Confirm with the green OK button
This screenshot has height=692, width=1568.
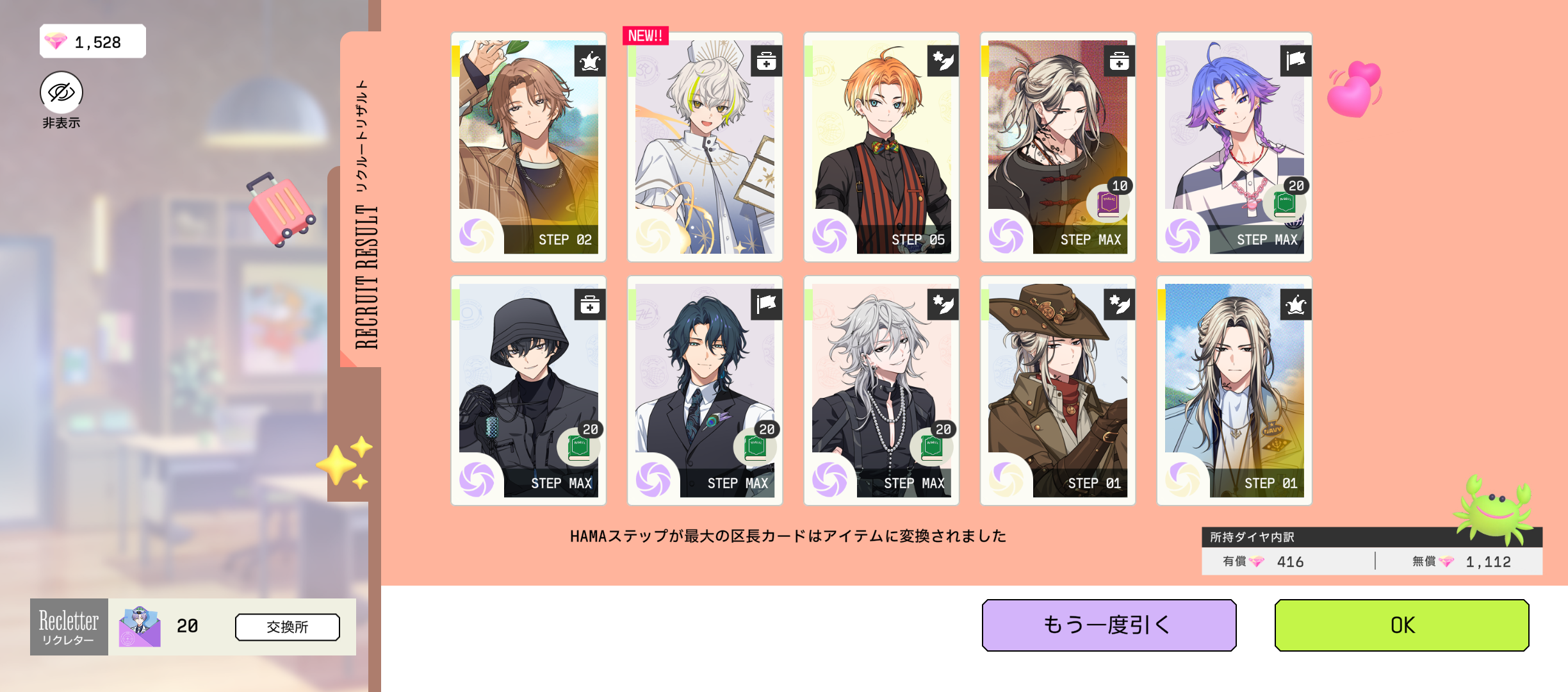point(1401,625)
